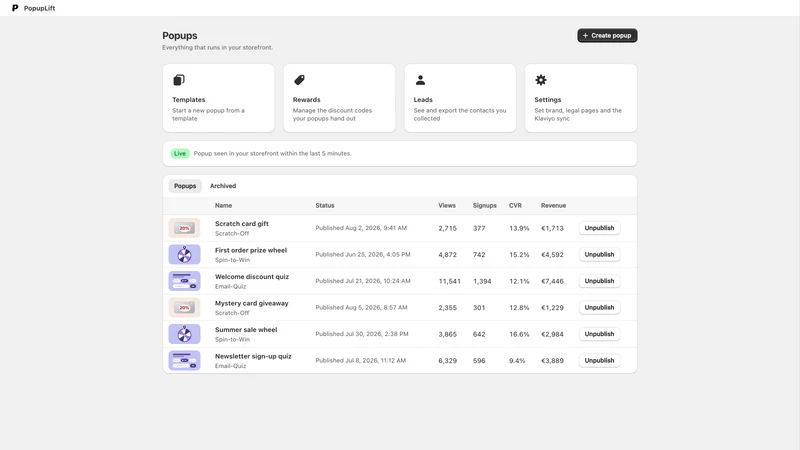The image size is (800, 450).
Task: Open the Welcome discount quiz thumbnail
Action: pyautogui.click(x=185, y=281)
